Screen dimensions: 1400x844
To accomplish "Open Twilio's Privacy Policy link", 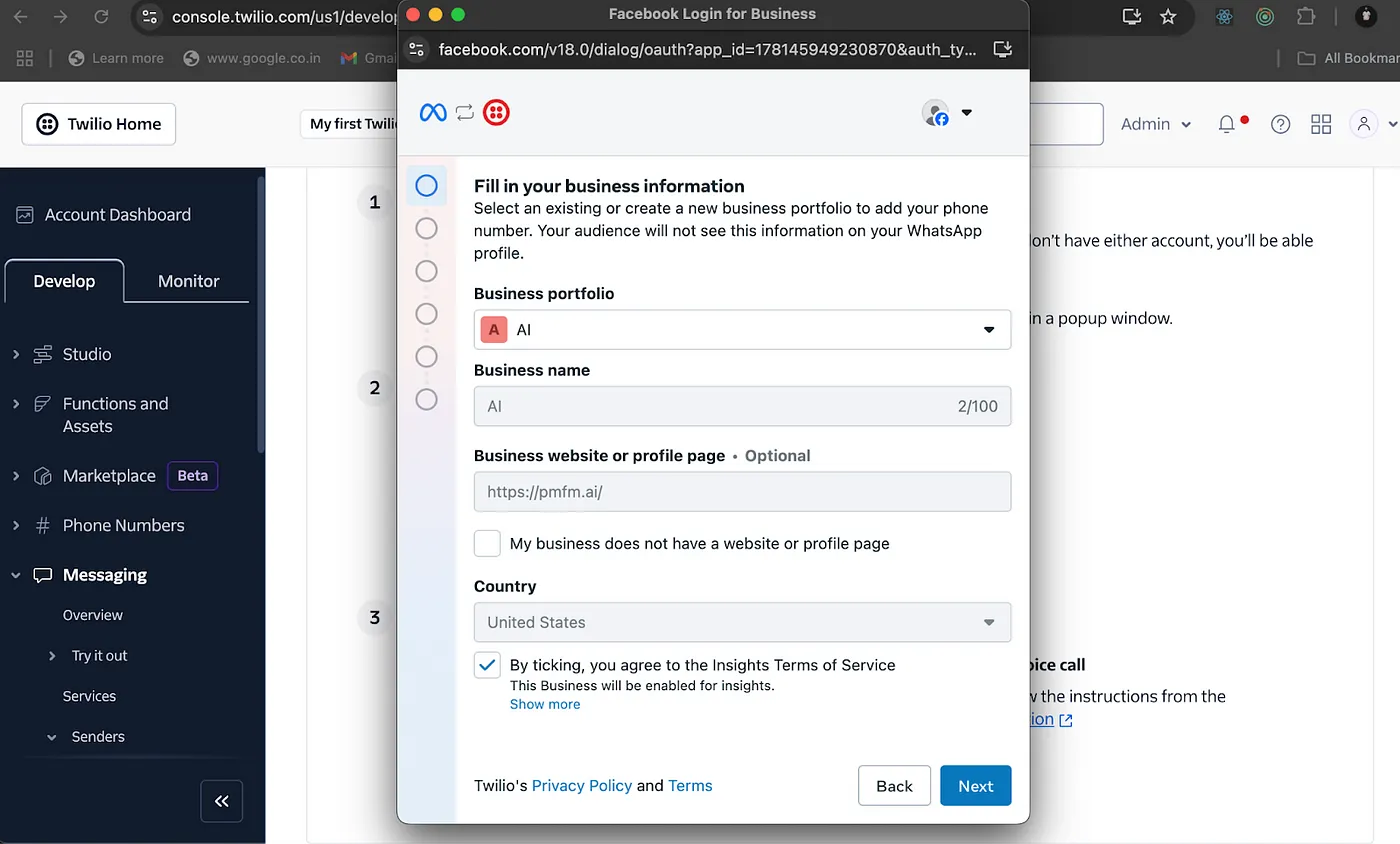I will (x=582, y=786).
